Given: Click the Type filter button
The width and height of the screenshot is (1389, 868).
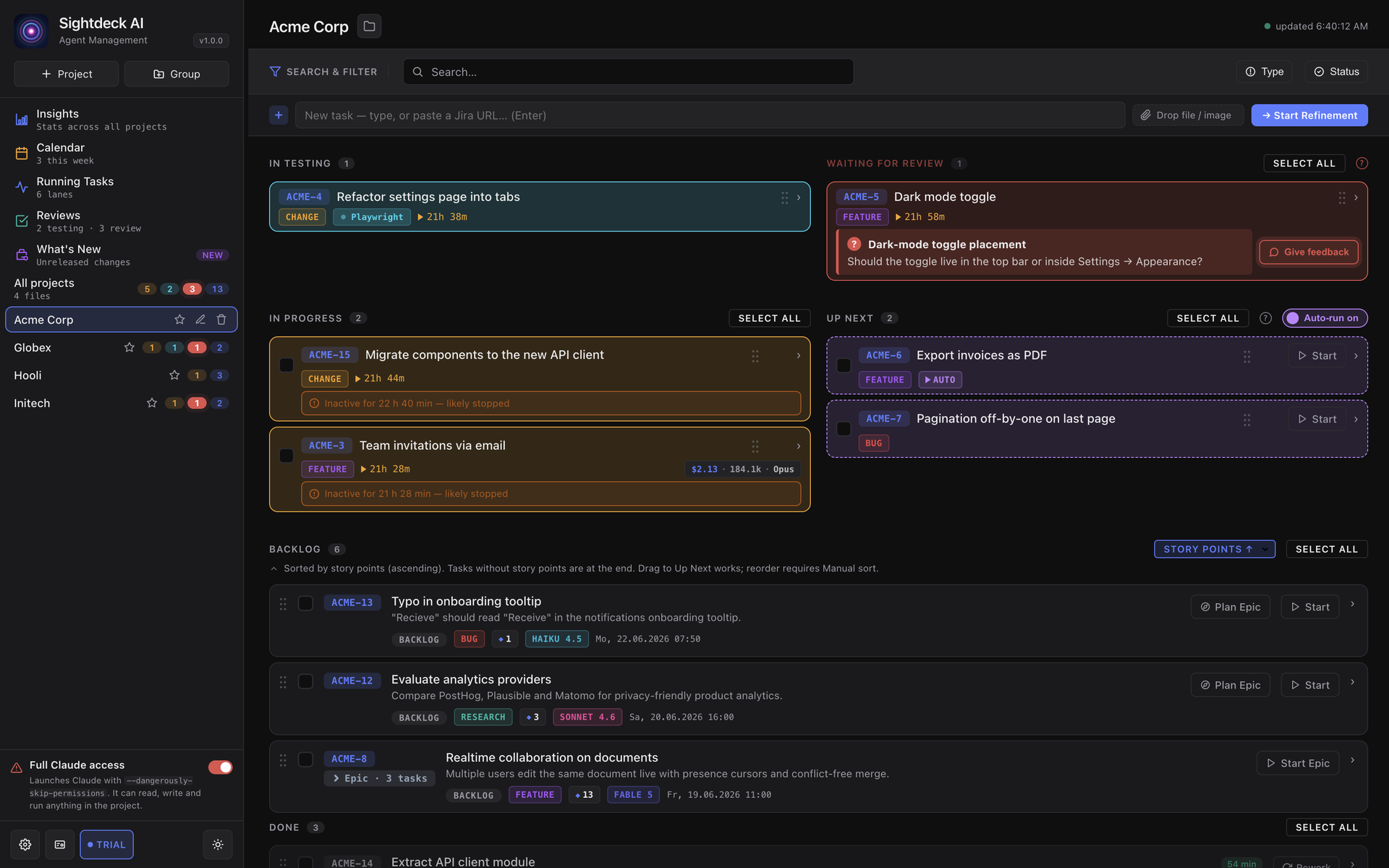Looking at the screenshot, I should [1264, 72].
